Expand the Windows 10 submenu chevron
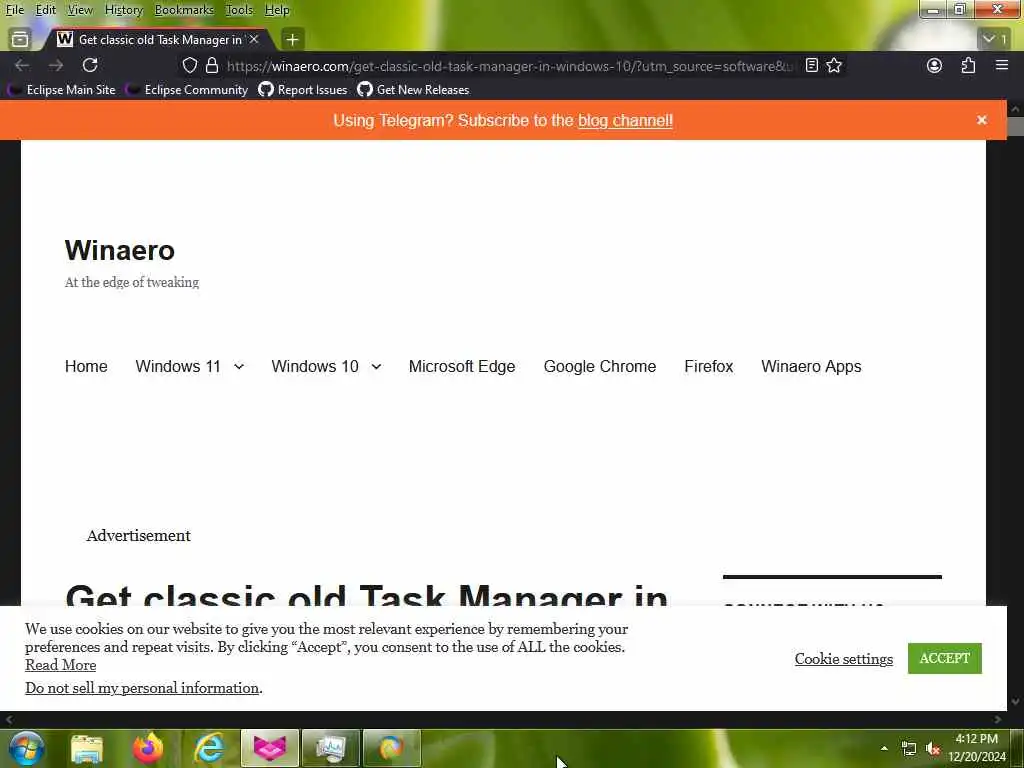 click(376, 366)
